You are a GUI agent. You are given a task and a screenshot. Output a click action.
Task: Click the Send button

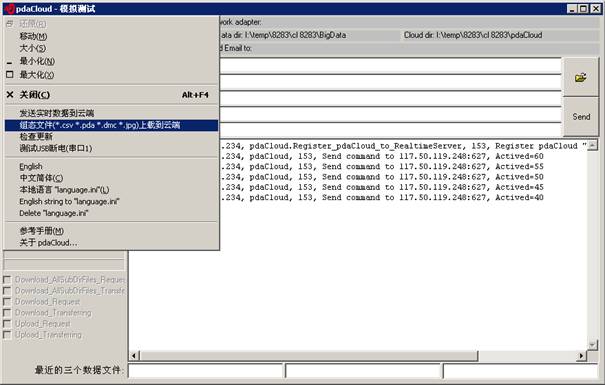[581, 117]
